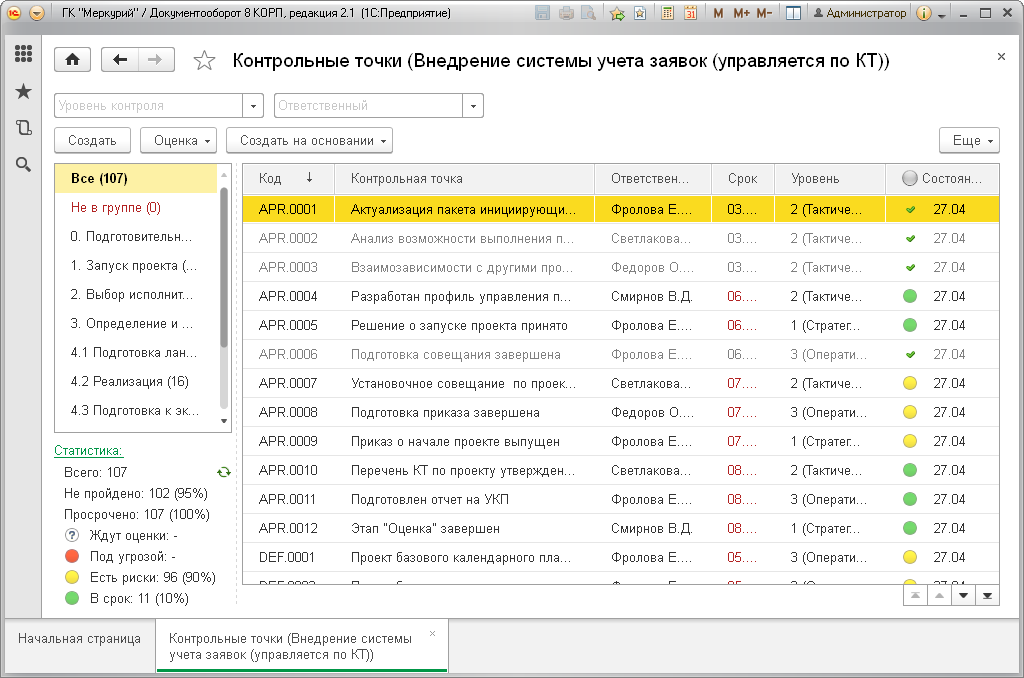Open search magnifier in left sidebar
This screenshot has height=678, width=1024.
[24, 165]
